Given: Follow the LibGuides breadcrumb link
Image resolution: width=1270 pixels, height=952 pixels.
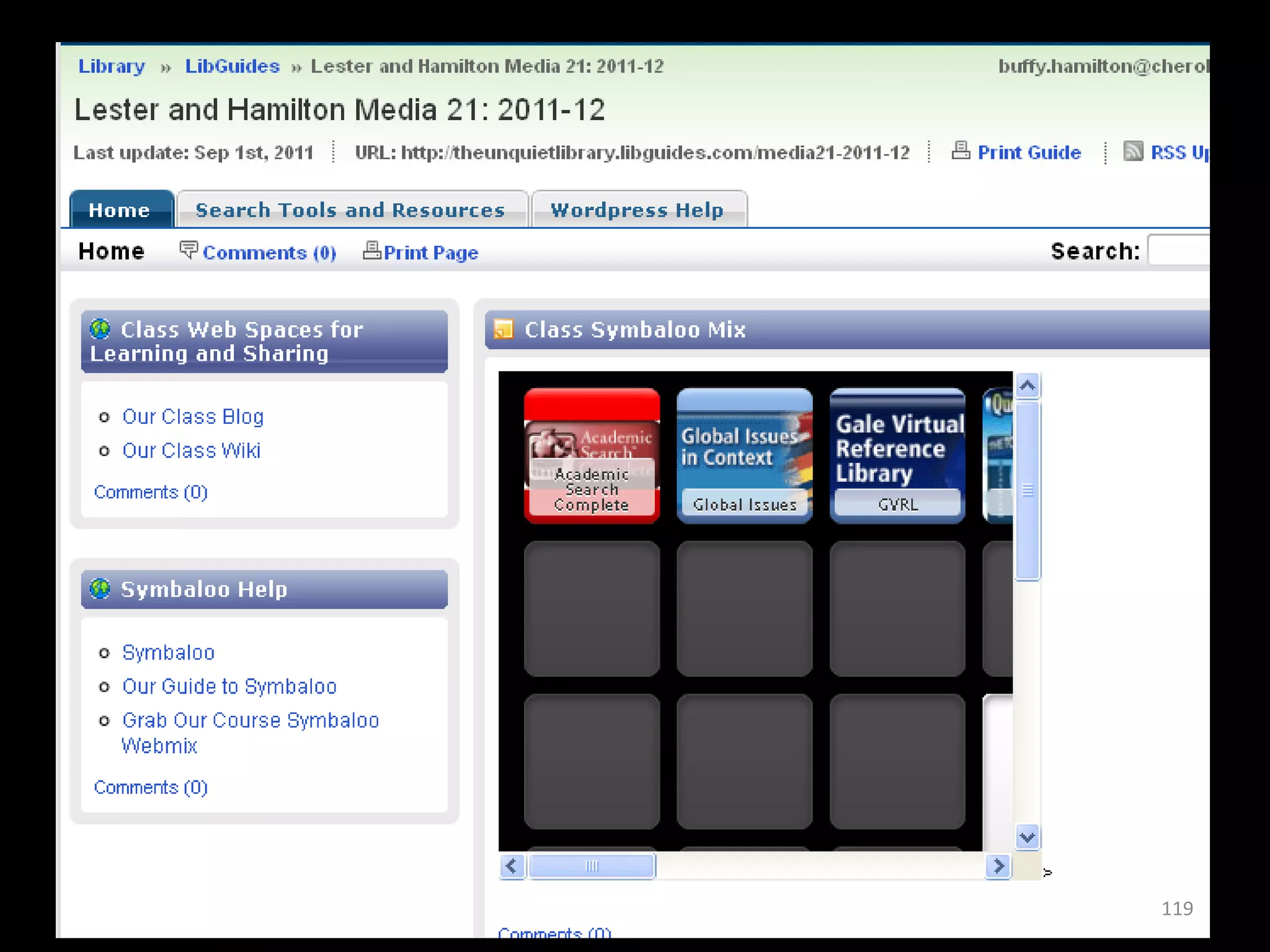Looking at the screenshot, I should point(232,66).
